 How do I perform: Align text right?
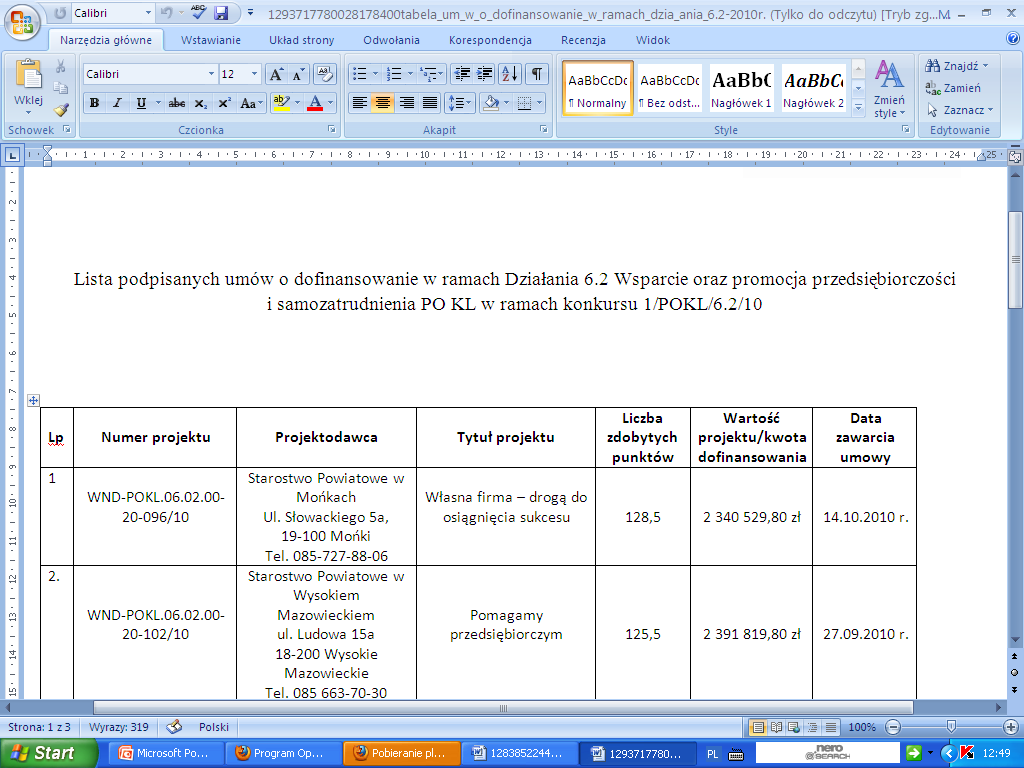coord(406,103)
